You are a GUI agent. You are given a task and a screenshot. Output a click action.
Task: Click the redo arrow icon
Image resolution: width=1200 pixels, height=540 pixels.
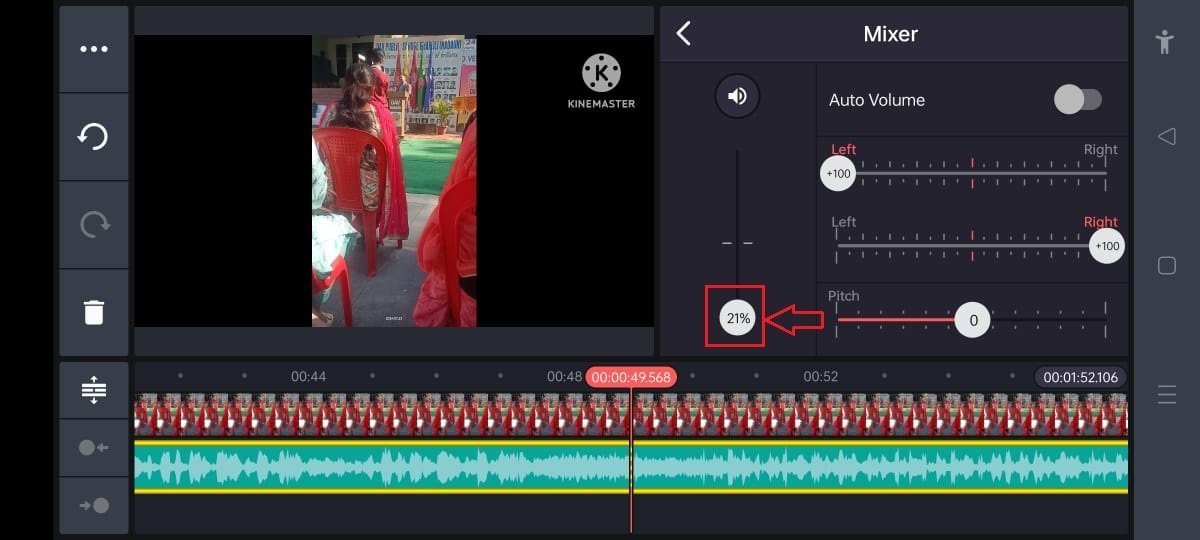pos(94,225)
